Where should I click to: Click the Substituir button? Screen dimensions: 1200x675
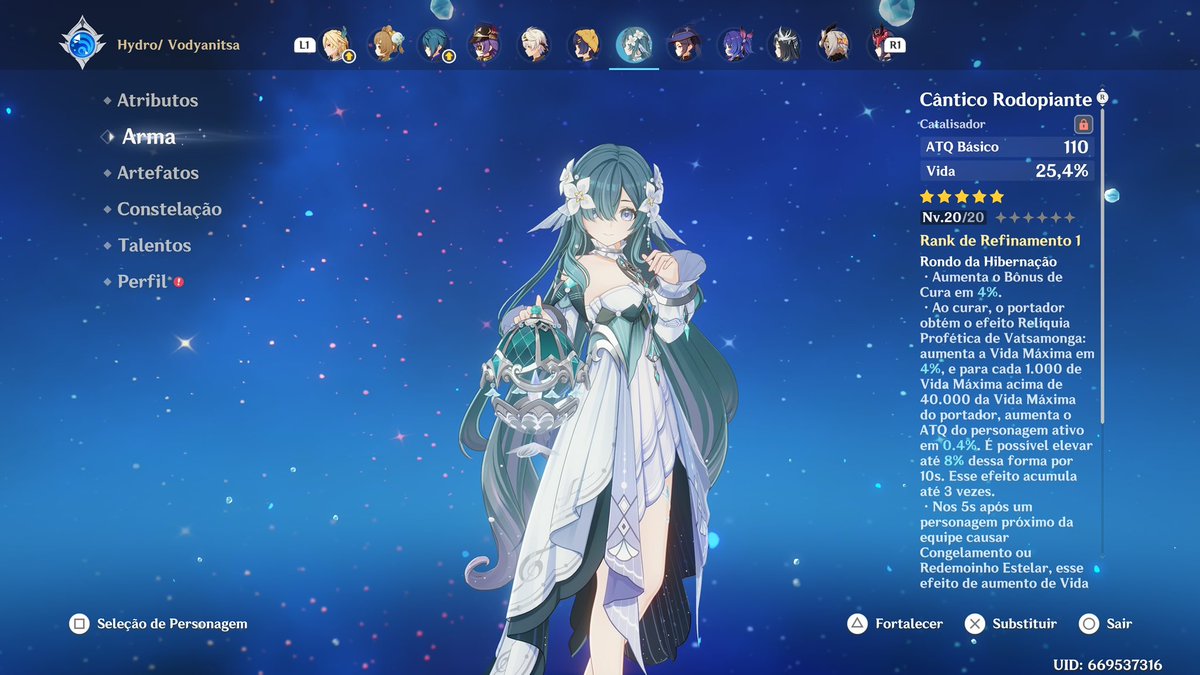coord(1010,624)
